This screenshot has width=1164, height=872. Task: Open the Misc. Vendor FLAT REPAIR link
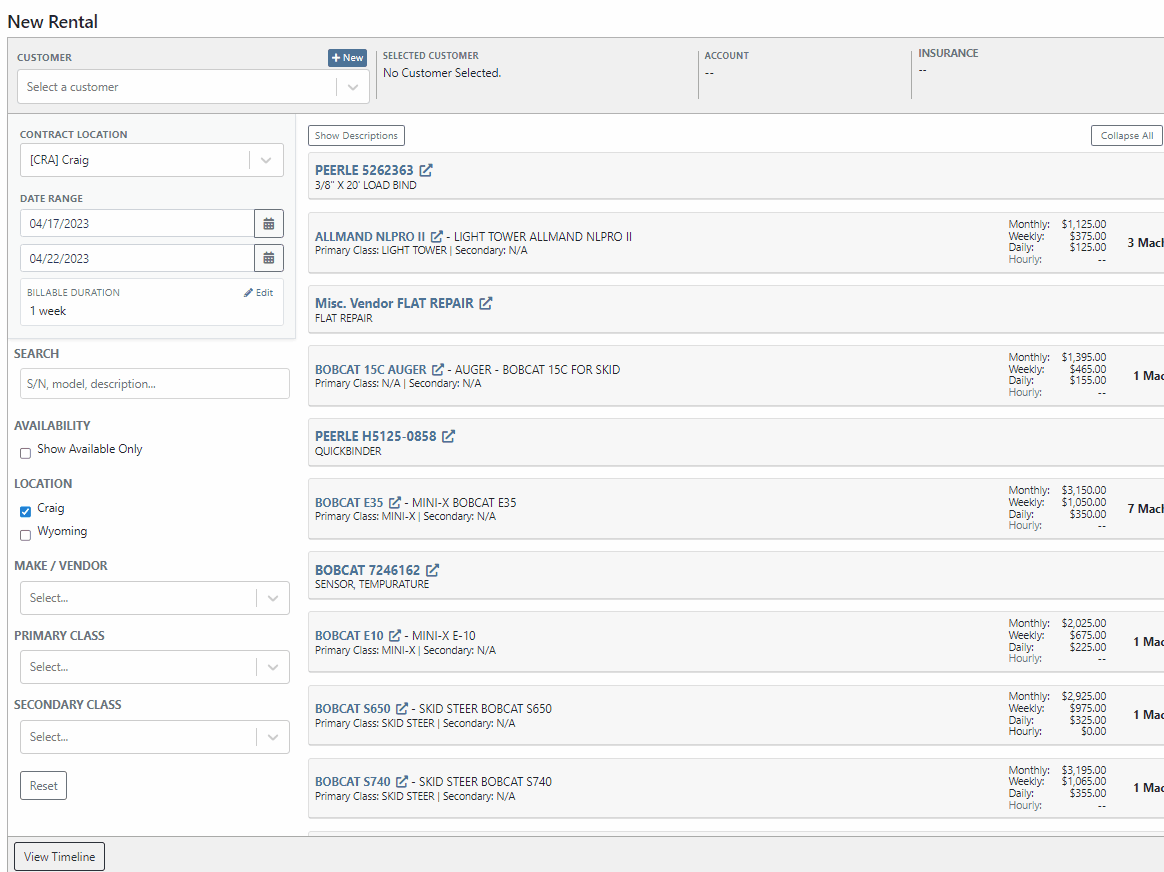click(394, 303)
